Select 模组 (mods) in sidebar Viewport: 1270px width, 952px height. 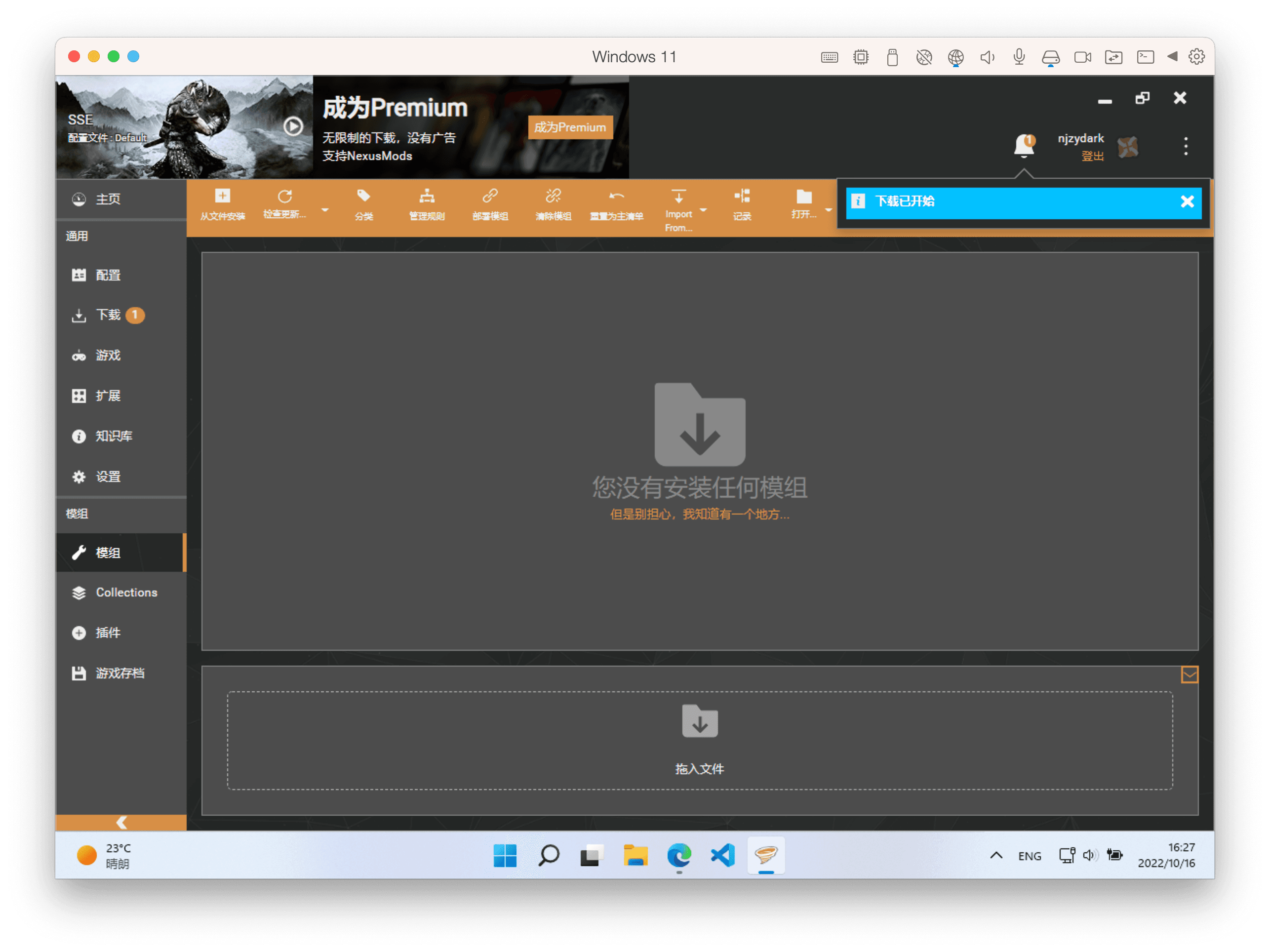121,553
